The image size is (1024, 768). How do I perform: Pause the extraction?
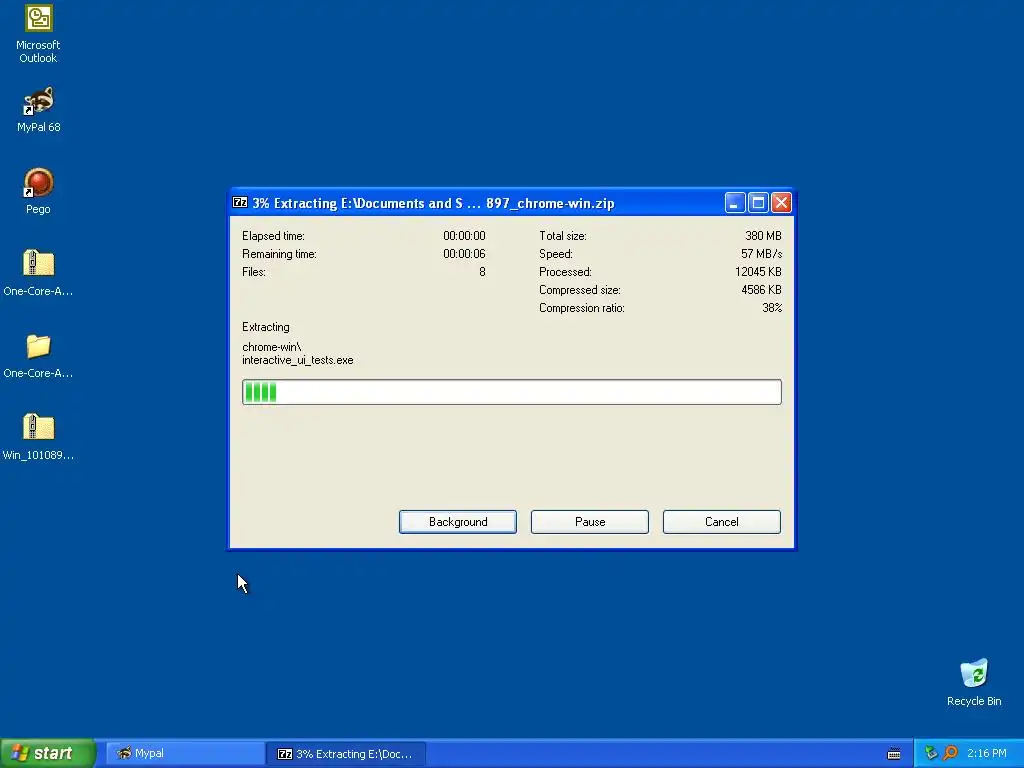590,522
